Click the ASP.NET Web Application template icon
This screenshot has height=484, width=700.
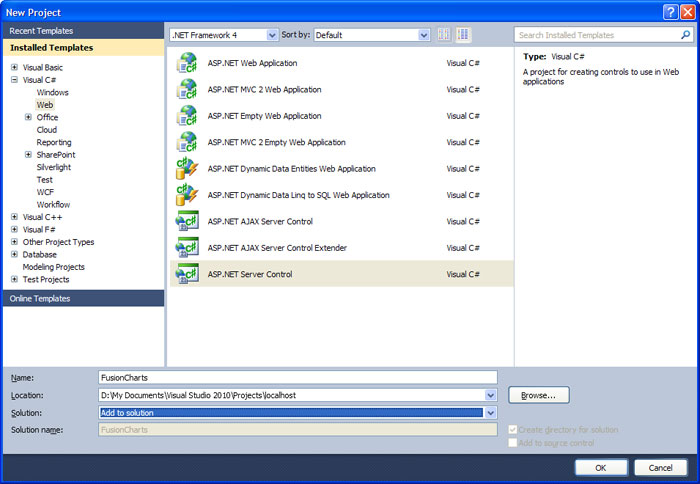coord(187,63)
